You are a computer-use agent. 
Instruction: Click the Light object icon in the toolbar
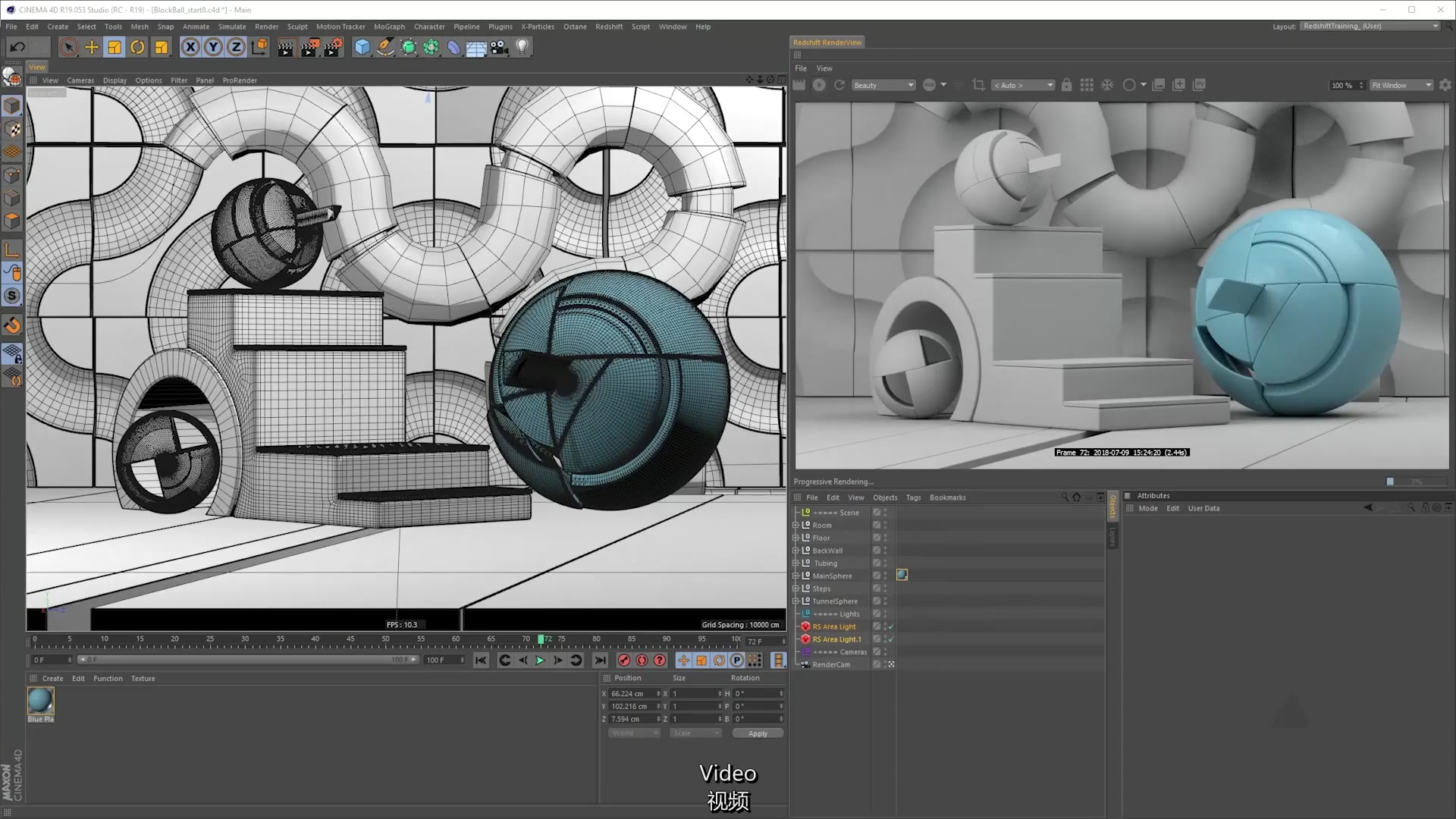click(x=522, y=47)
